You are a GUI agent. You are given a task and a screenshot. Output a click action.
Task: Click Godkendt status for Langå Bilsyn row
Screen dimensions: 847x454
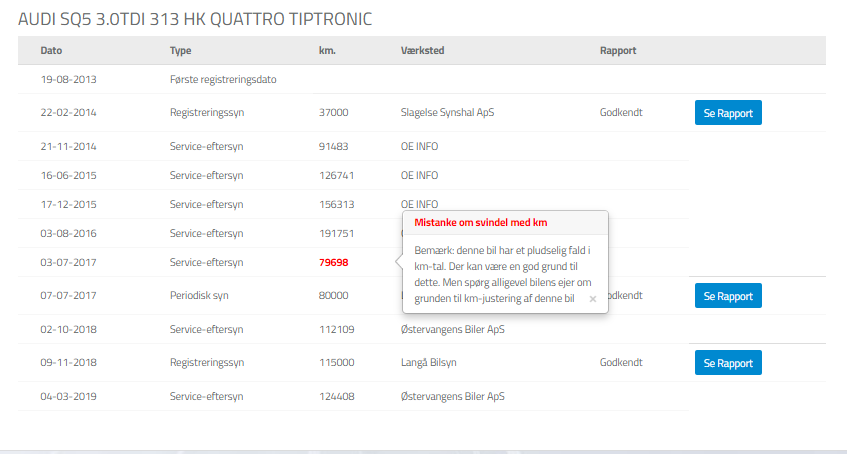[x=621, y=362]
